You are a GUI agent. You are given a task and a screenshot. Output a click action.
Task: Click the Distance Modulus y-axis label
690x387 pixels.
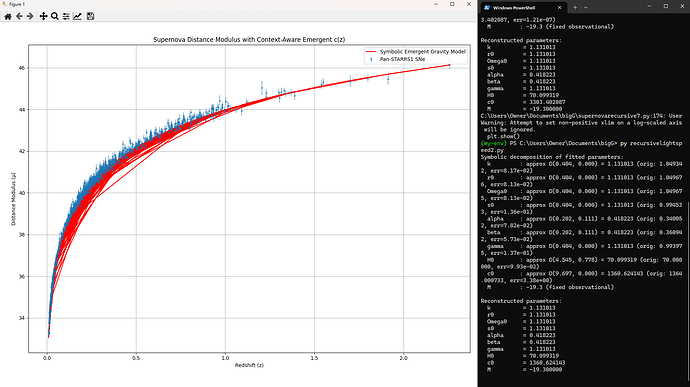click(13, 199)
